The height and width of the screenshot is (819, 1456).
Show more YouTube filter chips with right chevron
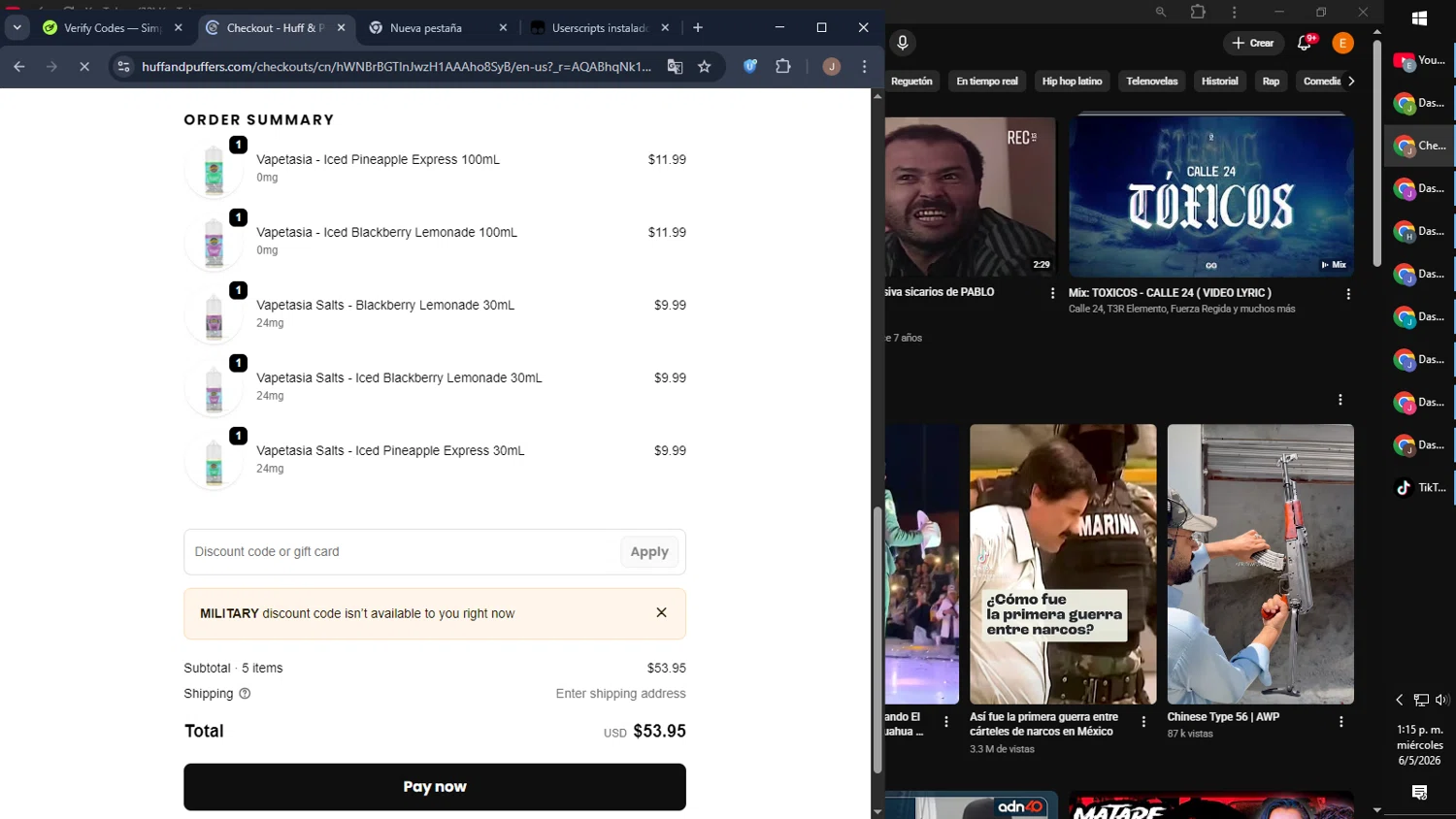pyautogui.click(x=1351, y=82)
